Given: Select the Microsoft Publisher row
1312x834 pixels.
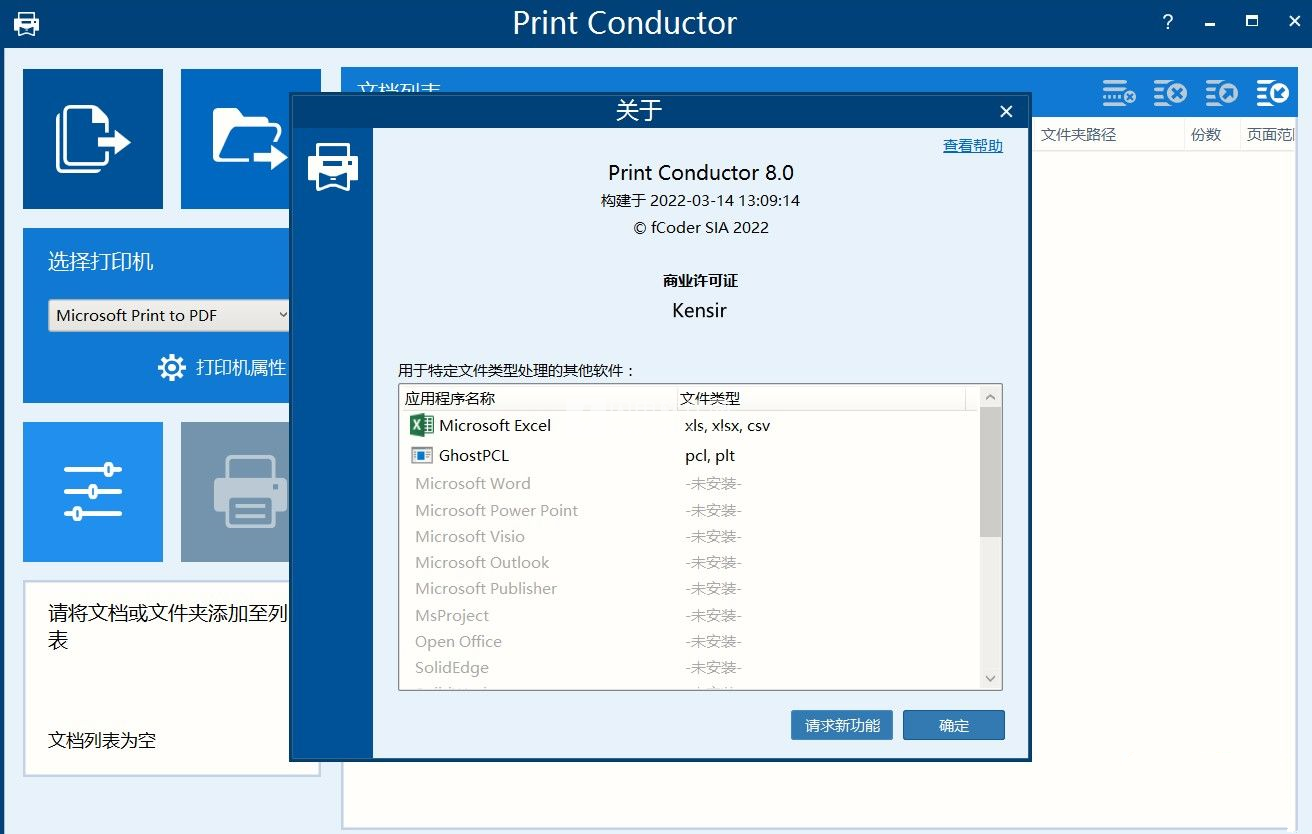Looking at the screenshot, I should 689,589.
